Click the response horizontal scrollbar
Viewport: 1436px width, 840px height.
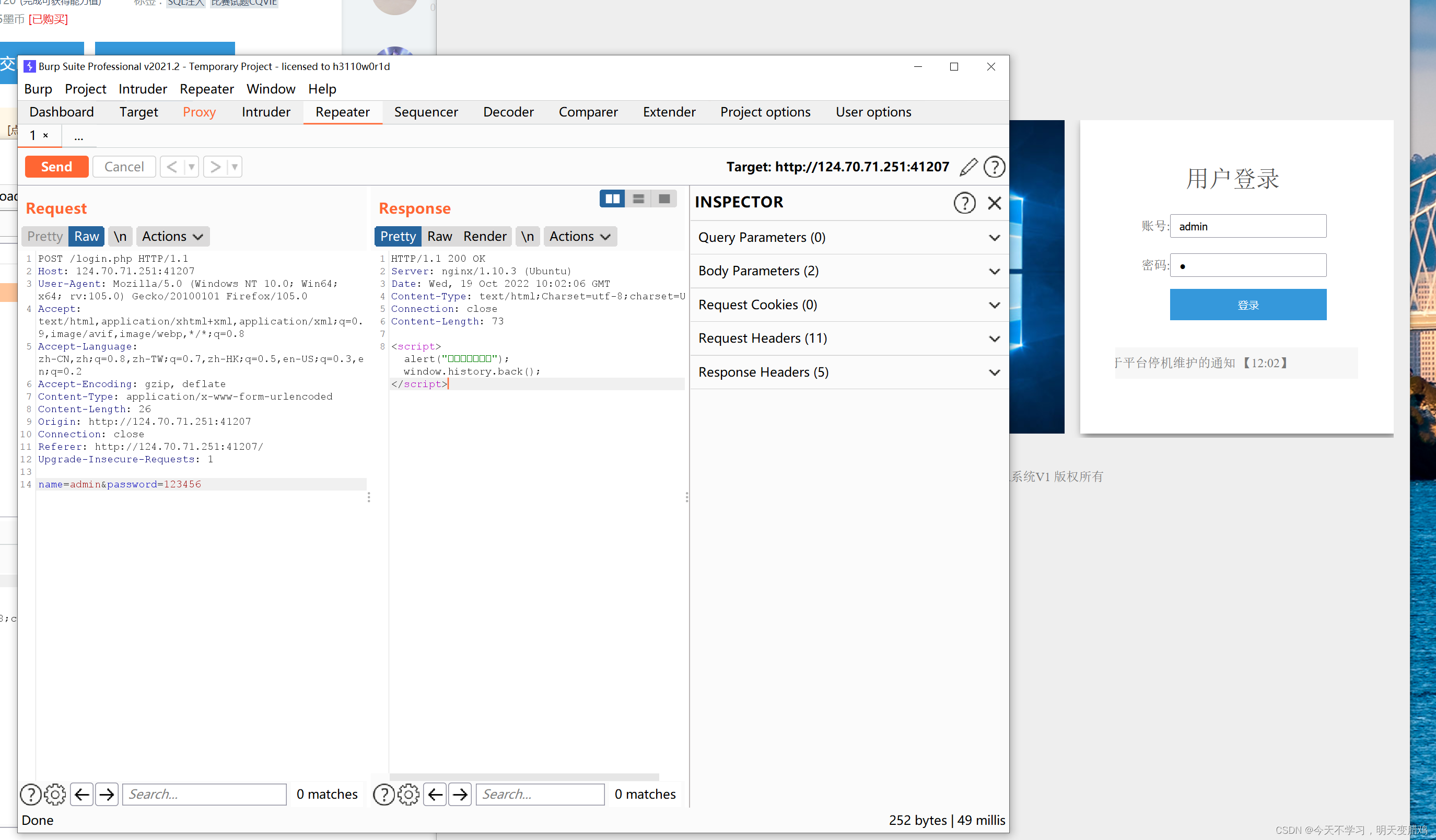[x=524, y=777]
